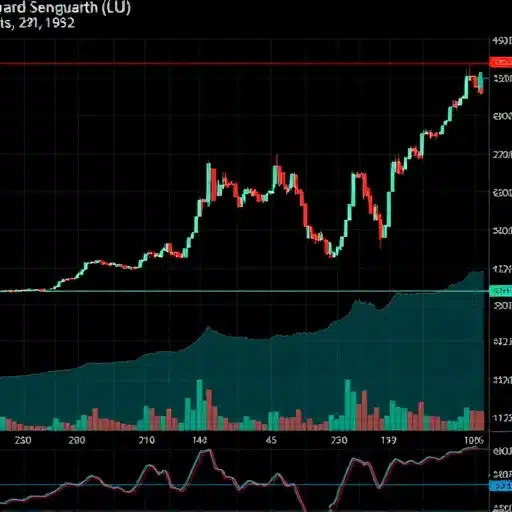Click the "199" label on the time axis
Viewport: 512px width, 512px height.
[x=389, y=440]
